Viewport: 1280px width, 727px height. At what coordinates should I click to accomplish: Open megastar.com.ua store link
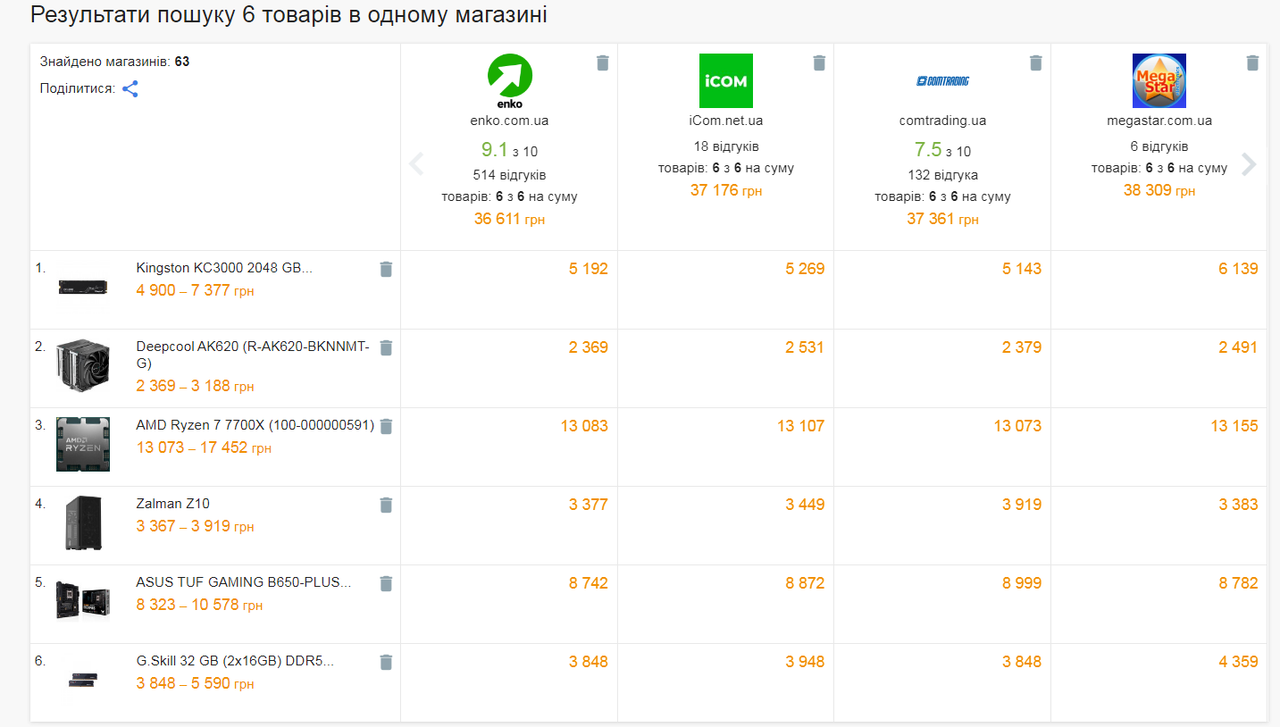(x=1159, y=121)
